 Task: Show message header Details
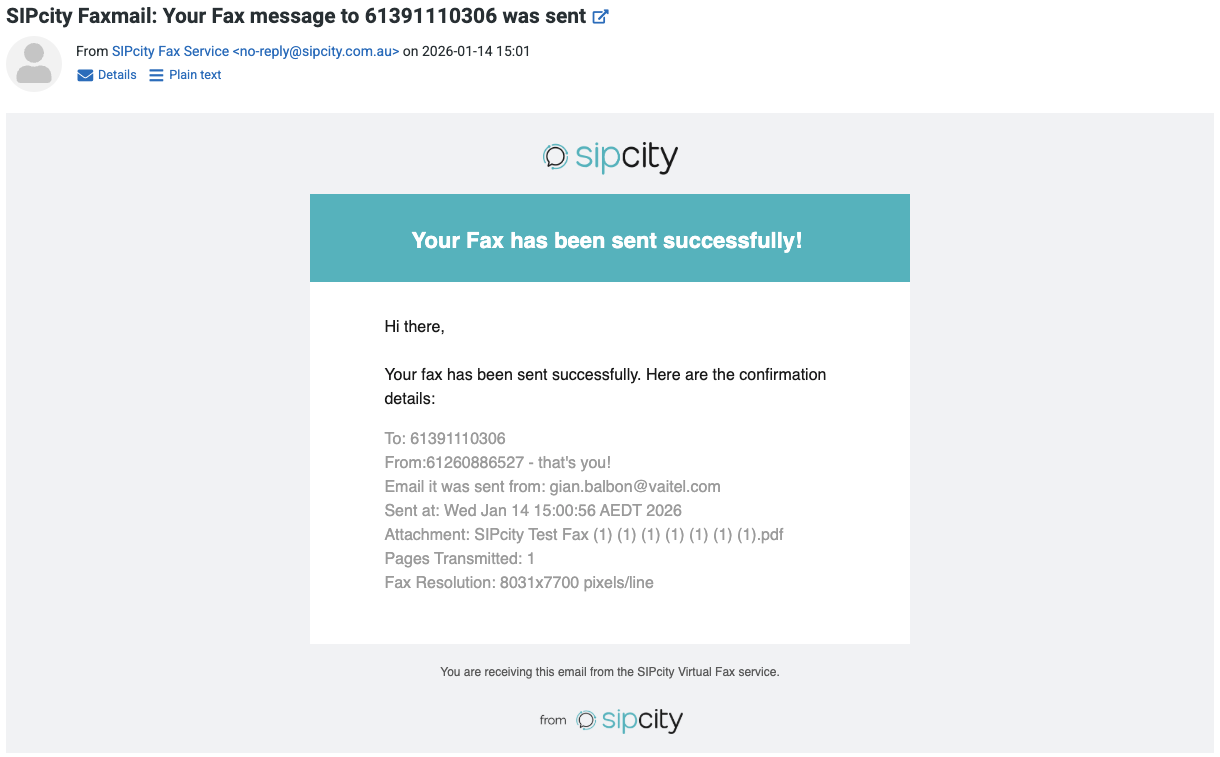(x=116, y=75)
